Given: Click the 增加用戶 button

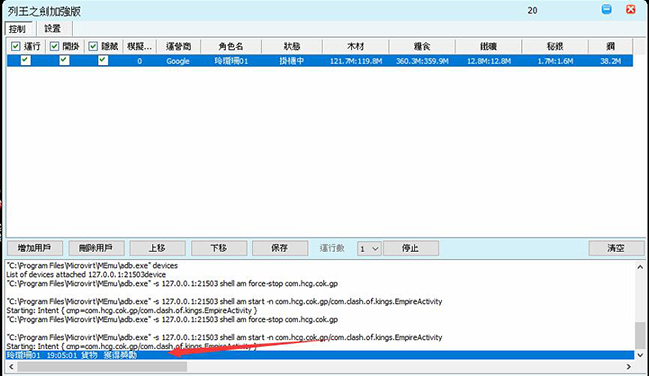Looking at the screenshot, I should pos(35,248).
